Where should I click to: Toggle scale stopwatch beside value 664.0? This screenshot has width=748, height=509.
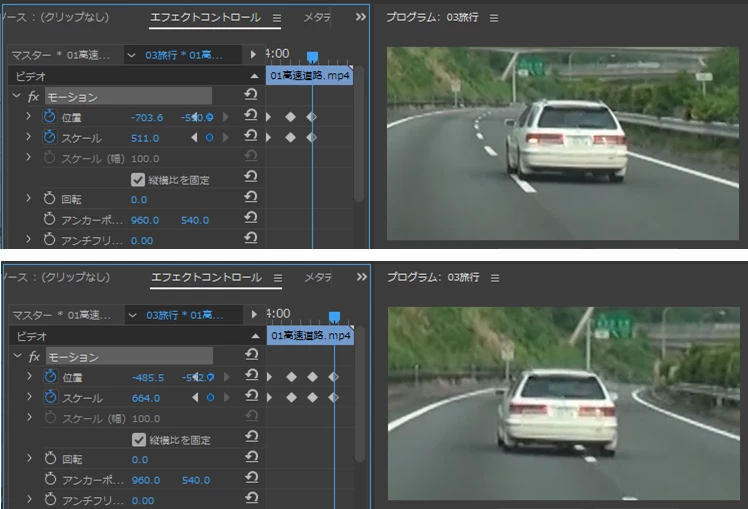pos(51,397)
